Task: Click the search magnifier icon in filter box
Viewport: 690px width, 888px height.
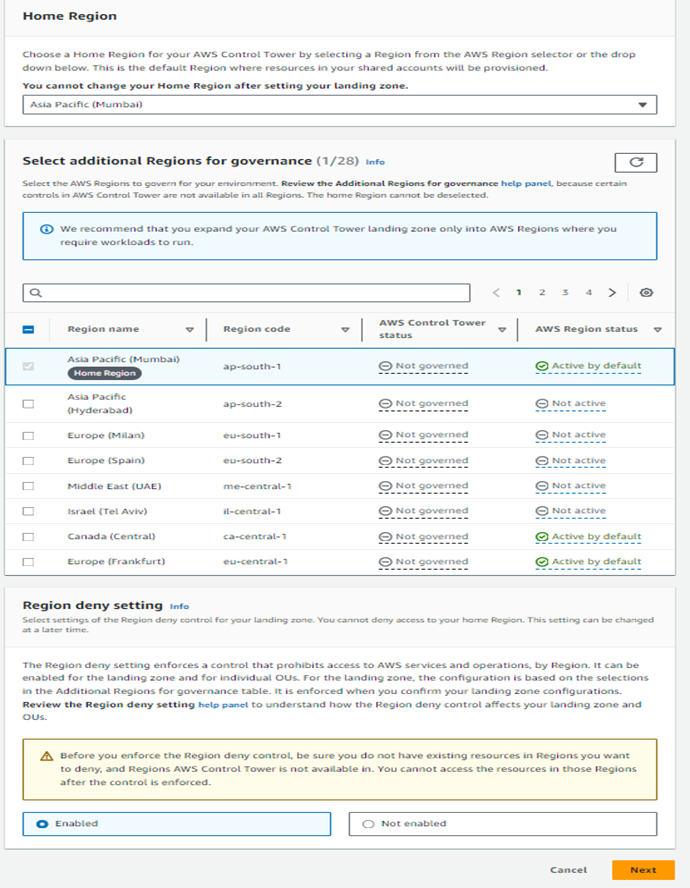Action: click(x=36, y=293)
